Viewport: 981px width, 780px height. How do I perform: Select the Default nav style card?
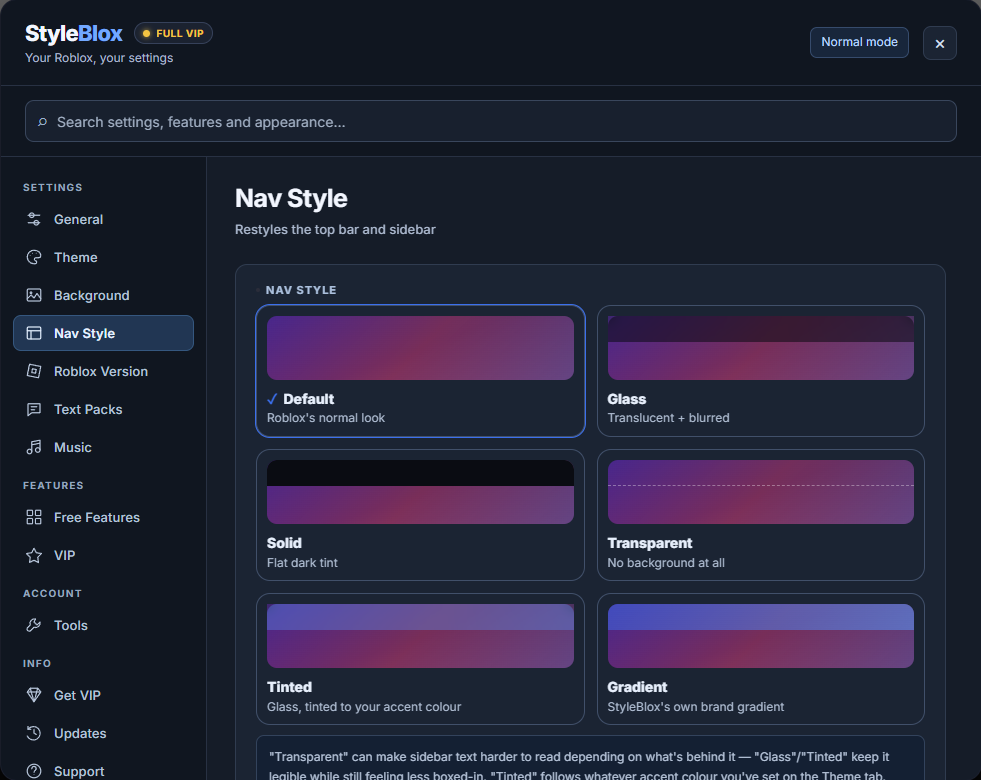point(420,371)
